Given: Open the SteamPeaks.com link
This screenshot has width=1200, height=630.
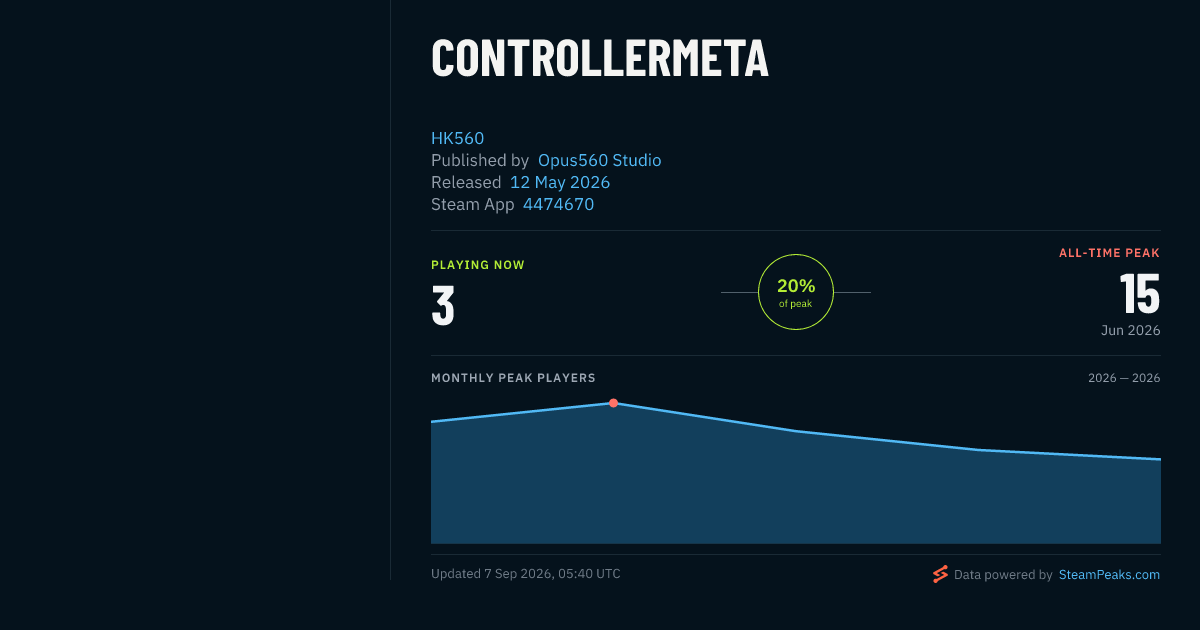Looking at the screenshot, I should pyautogui.click(x=1109, y=575).
